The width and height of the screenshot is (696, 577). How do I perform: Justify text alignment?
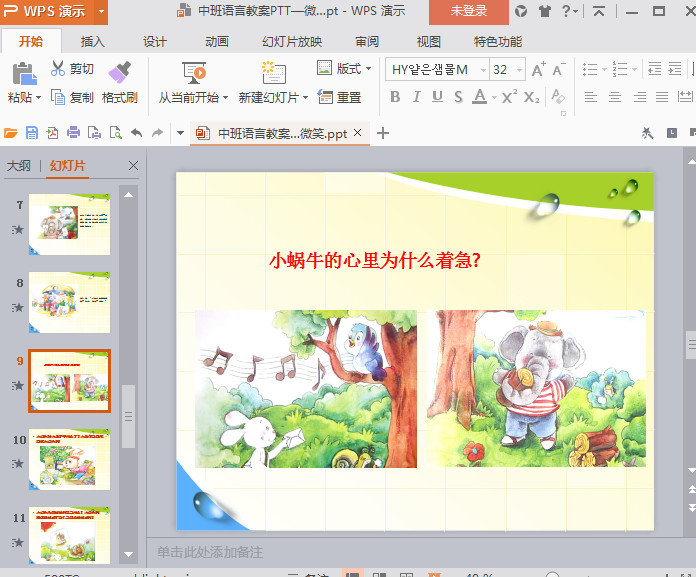click(662, 96)
